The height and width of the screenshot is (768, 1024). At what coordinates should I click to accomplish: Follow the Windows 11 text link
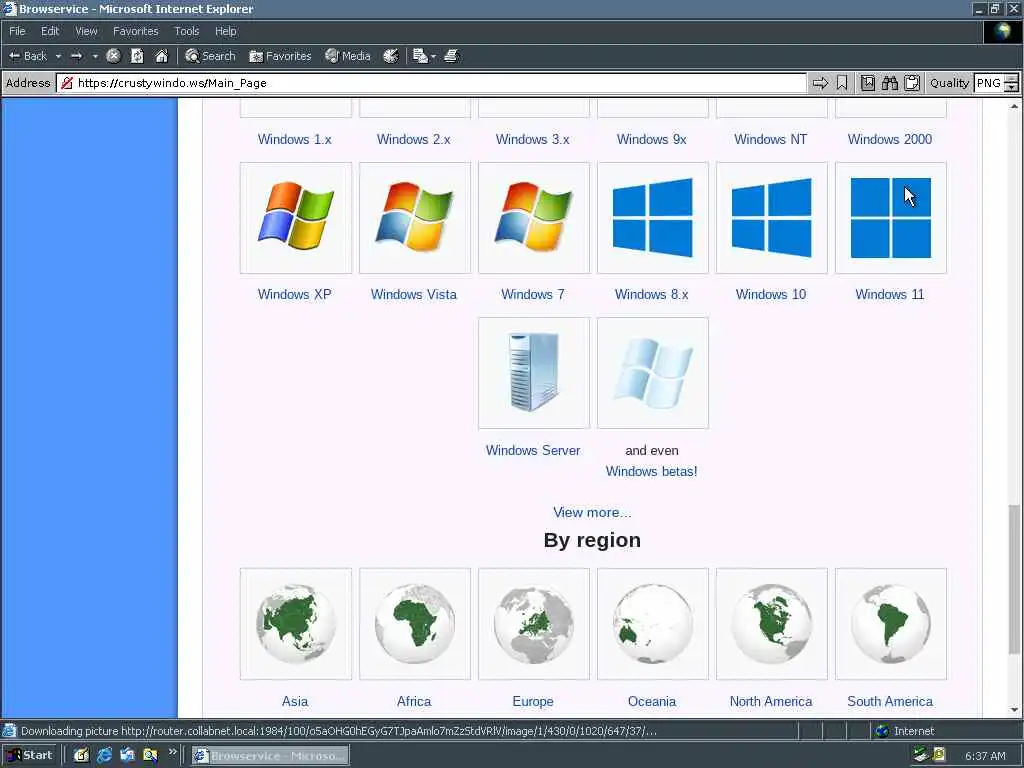[x=889, y=295]
